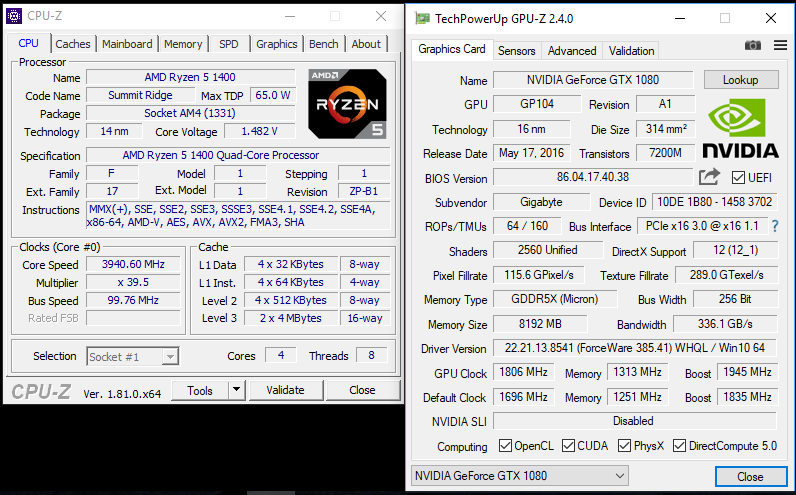This screenshot has height=495, width=796.
Task: Click the AMD Ryzen 5 logo
Action: 347,104
